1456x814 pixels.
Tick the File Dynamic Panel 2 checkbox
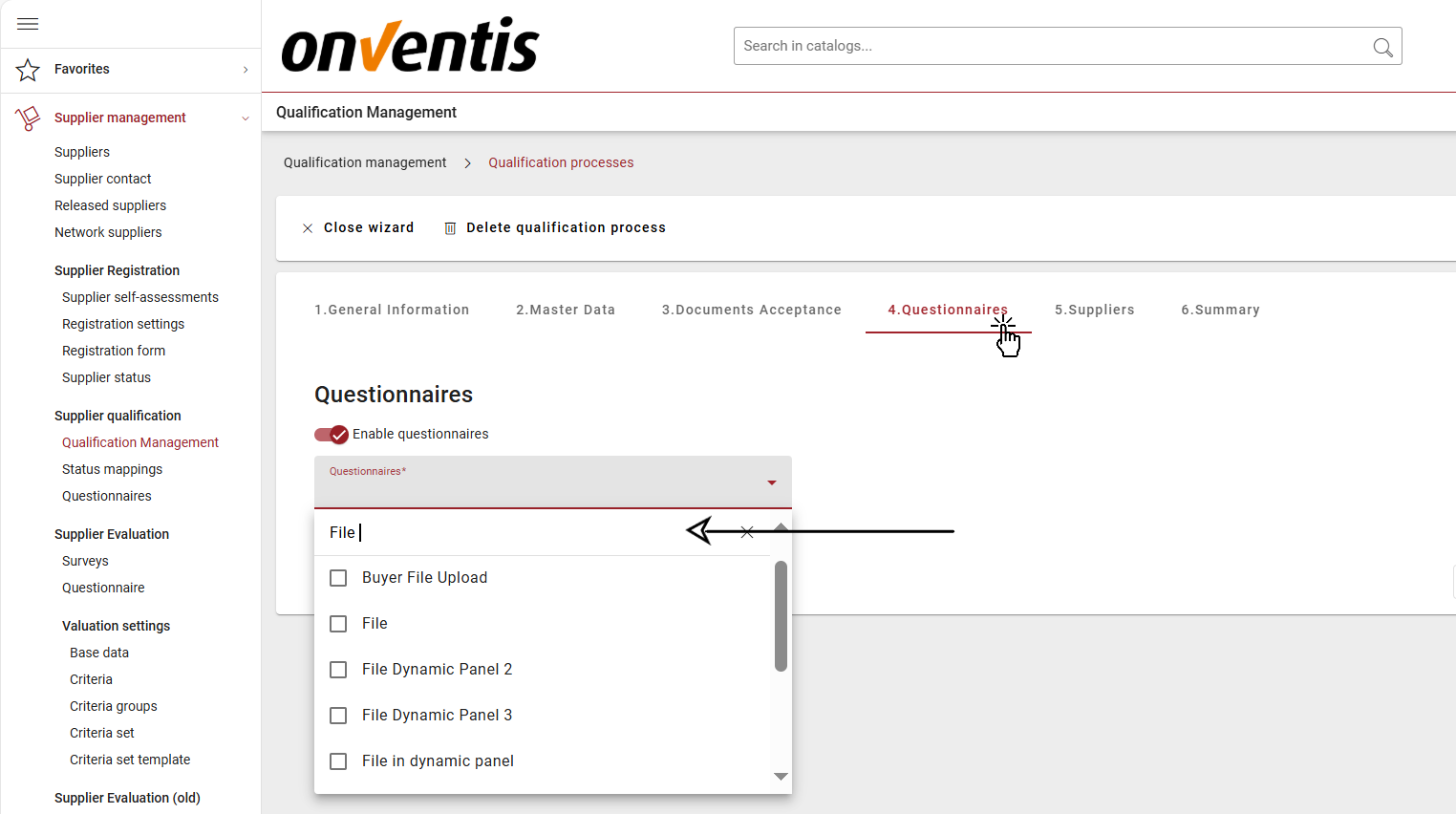pos(338,670)
